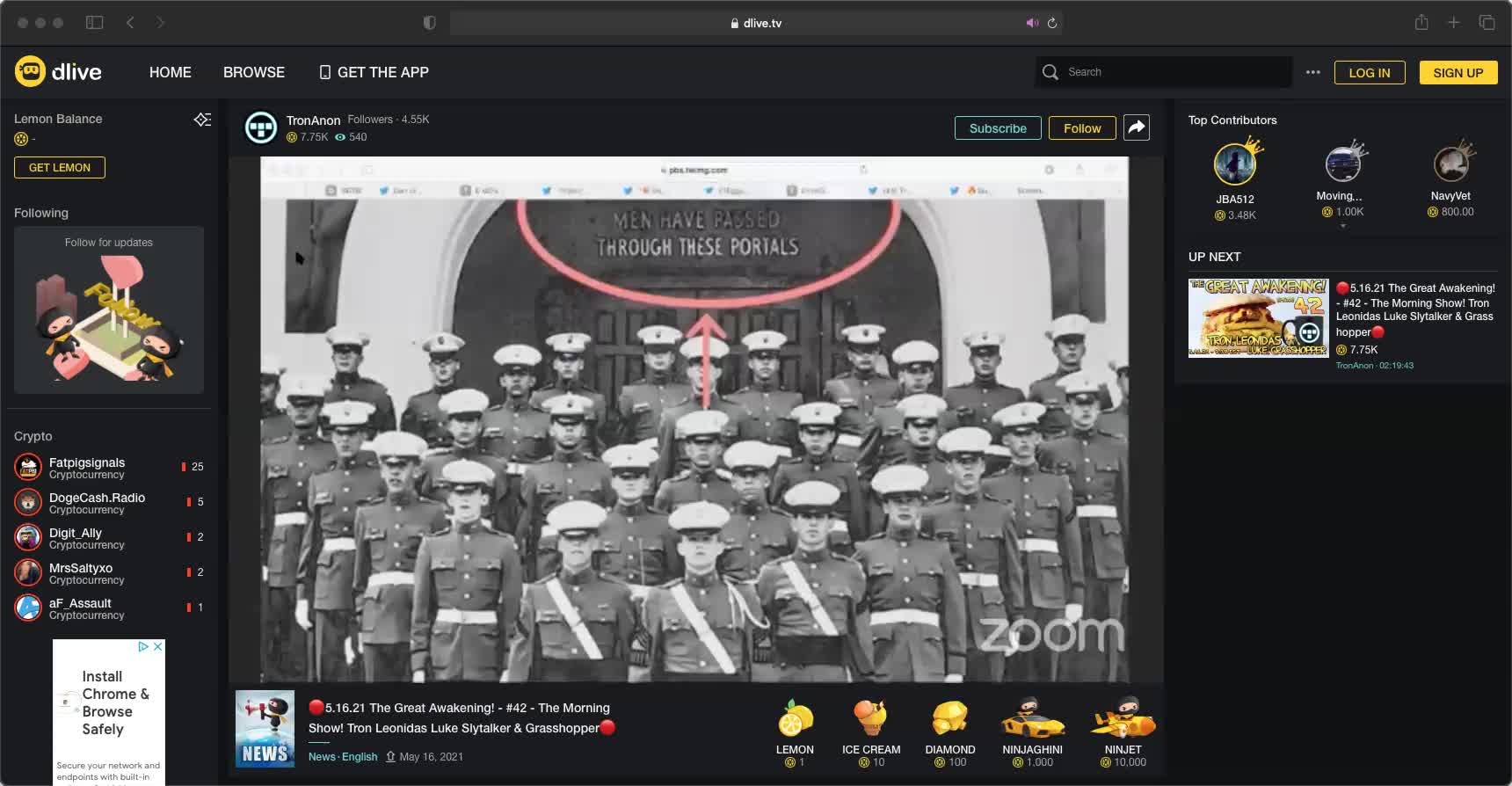Open the dlive home logo
The image size is (1512, 786).
[58, 72]
